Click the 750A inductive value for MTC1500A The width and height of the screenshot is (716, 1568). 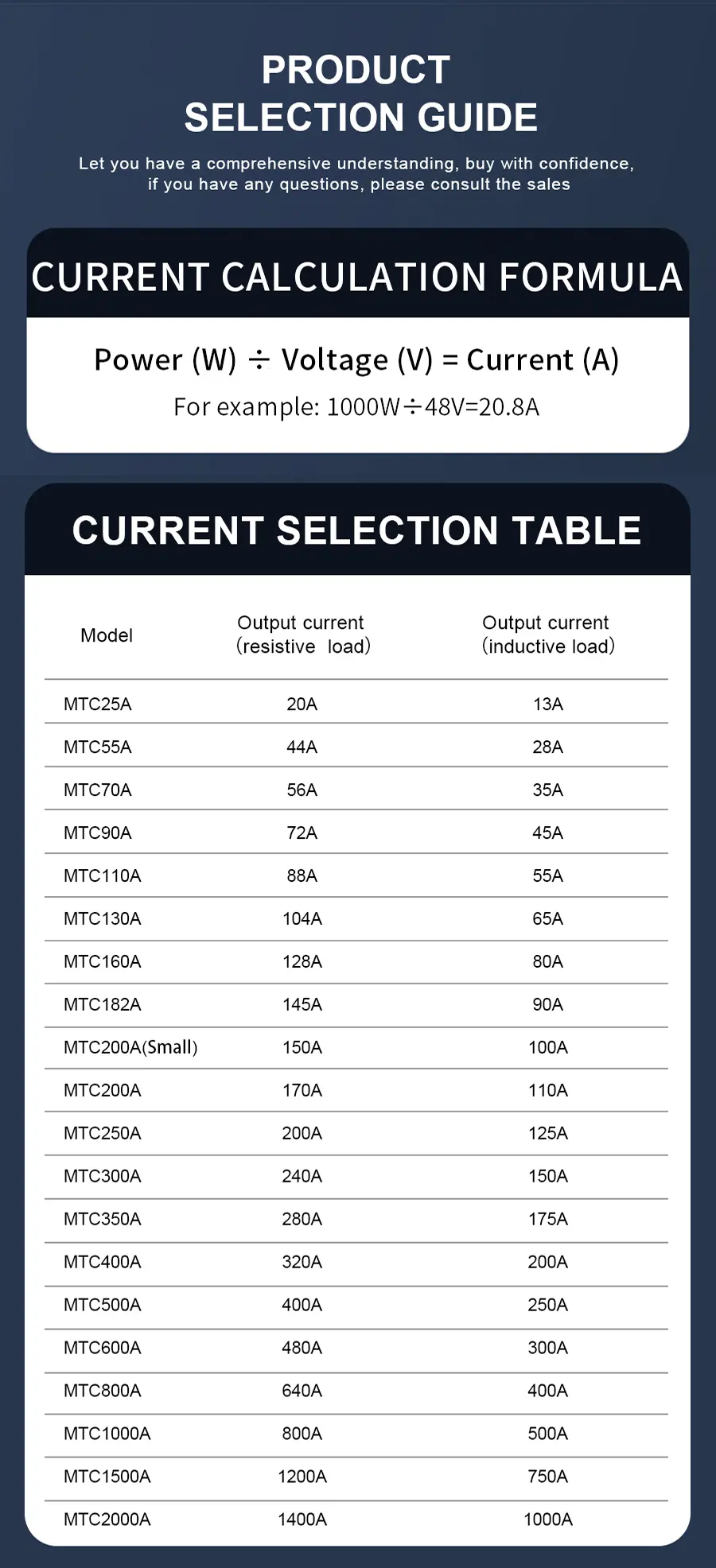click(548, 1477)
